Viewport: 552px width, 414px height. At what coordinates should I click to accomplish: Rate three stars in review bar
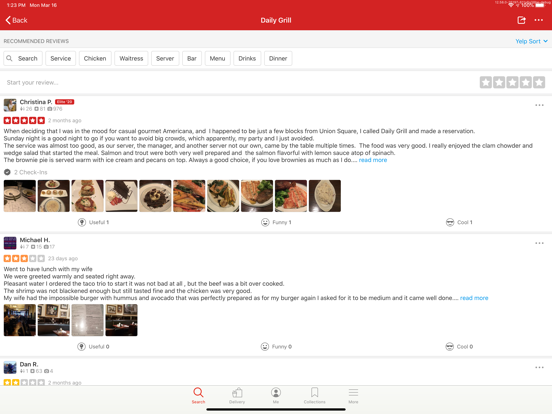pyautogui.click(x=512, y=82)
